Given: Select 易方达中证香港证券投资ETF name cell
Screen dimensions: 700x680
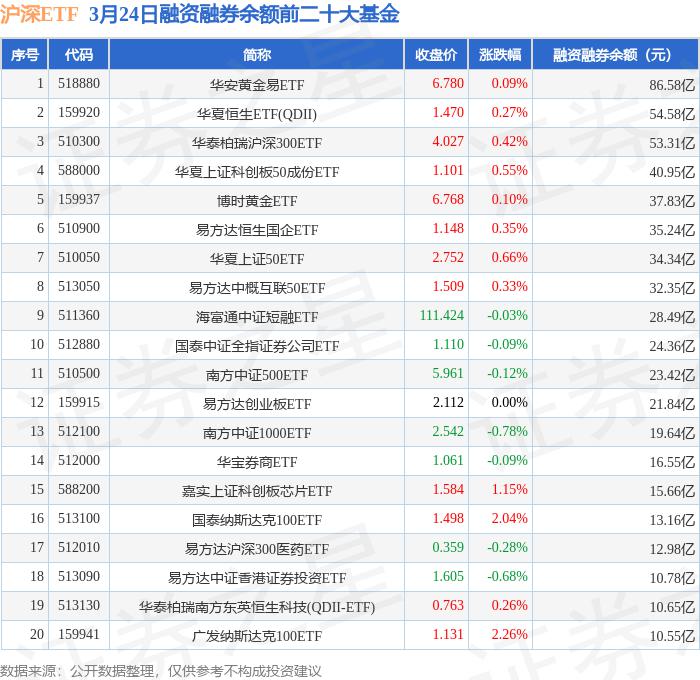Looking at the screenshot, I should (257, 578).
